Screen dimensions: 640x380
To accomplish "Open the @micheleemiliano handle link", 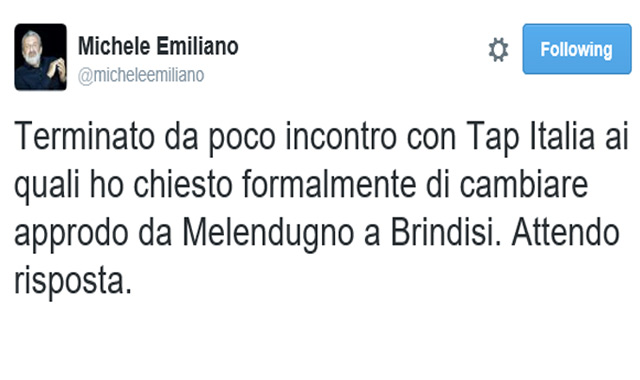I will (141, 75).
